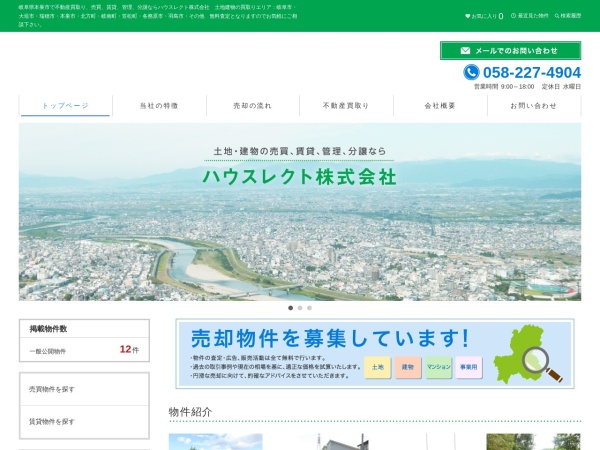Image resolution: width=600 pixels, height=450 pixels.
Task: Select first carousel dot indicator
Action: tap(290, 308)
